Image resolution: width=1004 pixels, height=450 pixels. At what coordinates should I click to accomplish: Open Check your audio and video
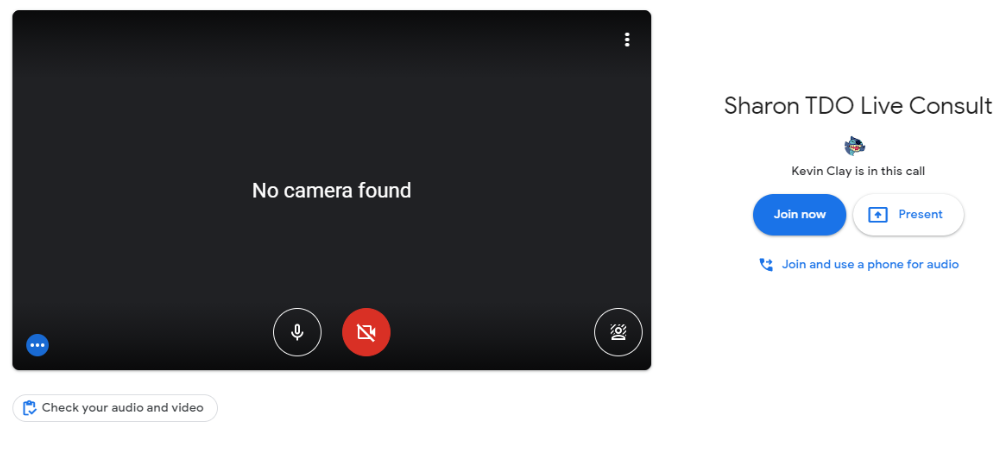(122, 408)
